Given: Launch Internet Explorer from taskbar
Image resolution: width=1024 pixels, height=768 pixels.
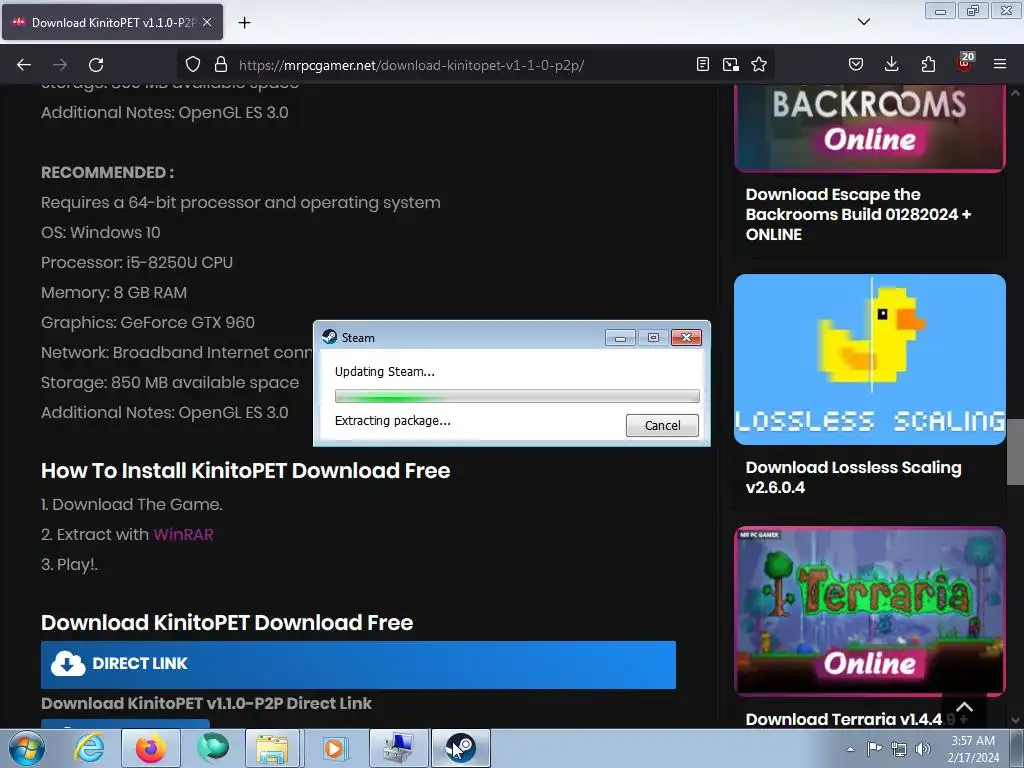Looking at the screenshot, I should pyautogui.click(x=89, y=748).
